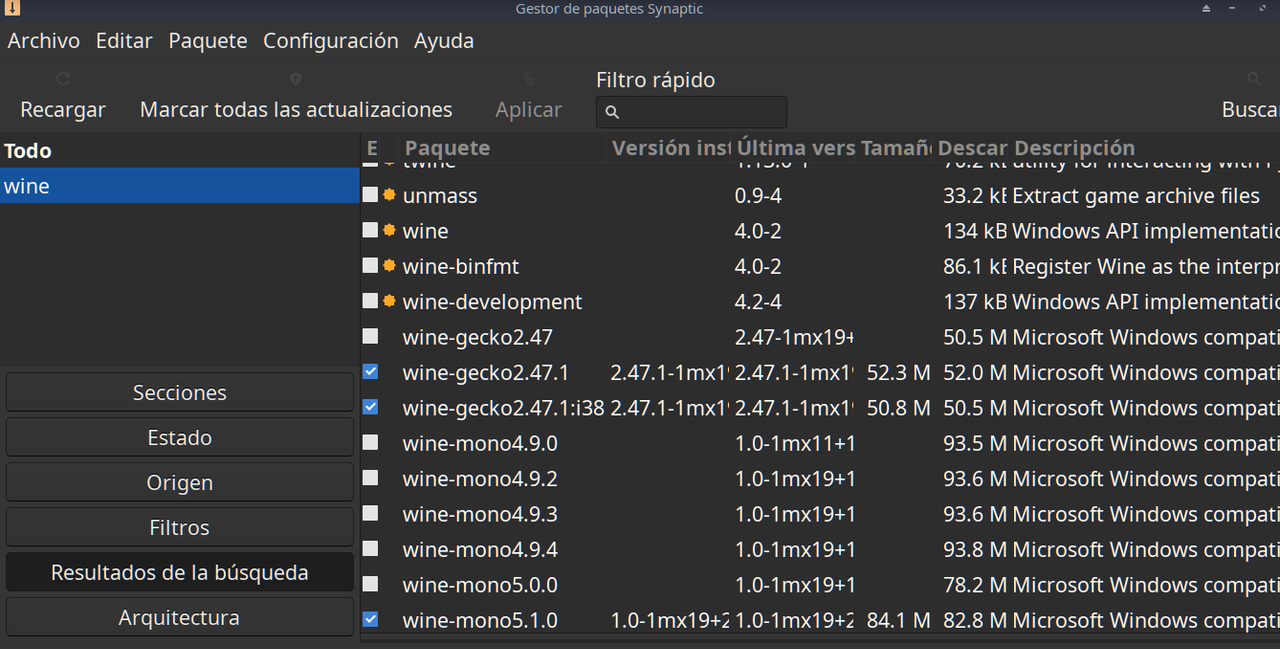Select the wine-mono5.0.0 package name
Screen dimensions: 1280x649
click(x=480, y=585)
